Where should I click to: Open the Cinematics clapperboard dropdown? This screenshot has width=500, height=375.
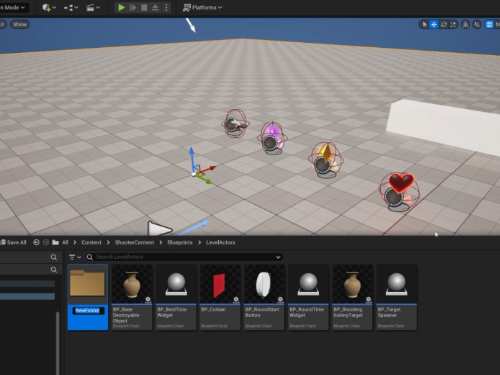pos(92,7)
